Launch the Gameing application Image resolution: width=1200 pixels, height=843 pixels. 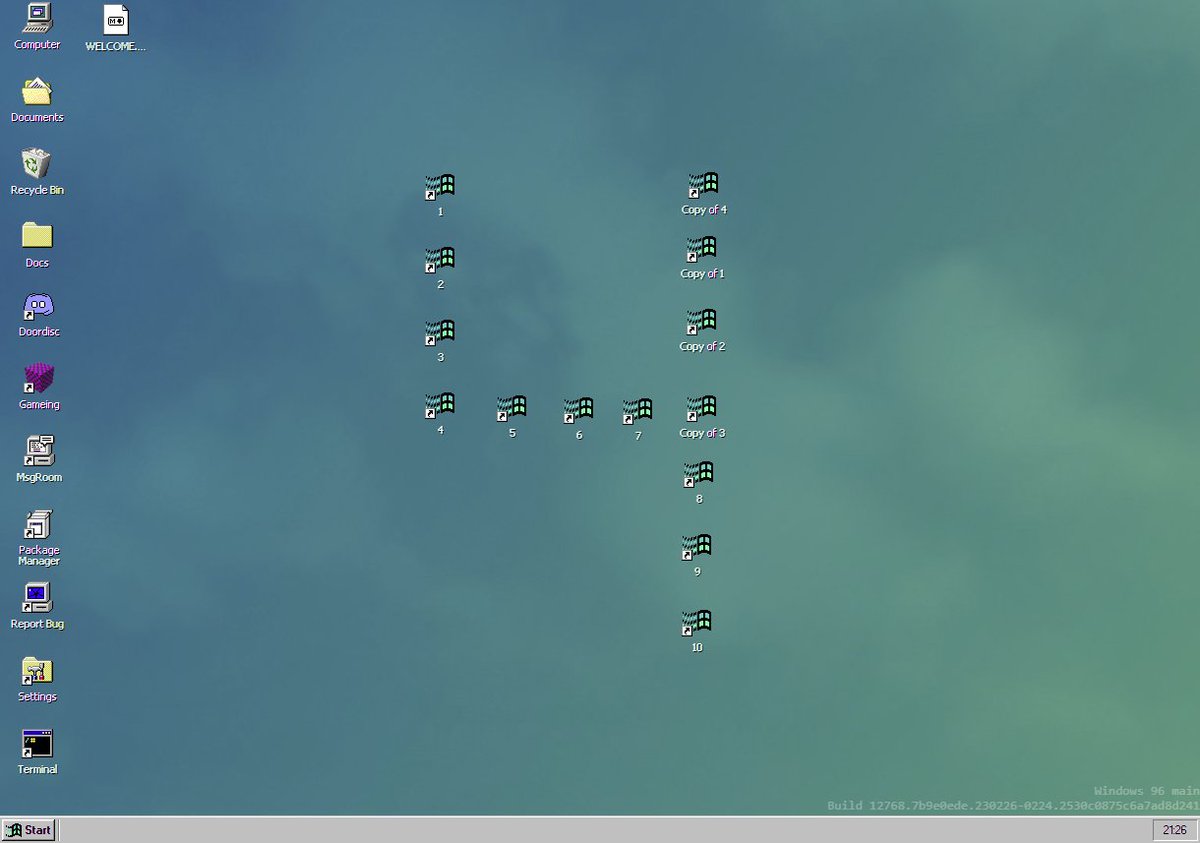coord(37,380)
